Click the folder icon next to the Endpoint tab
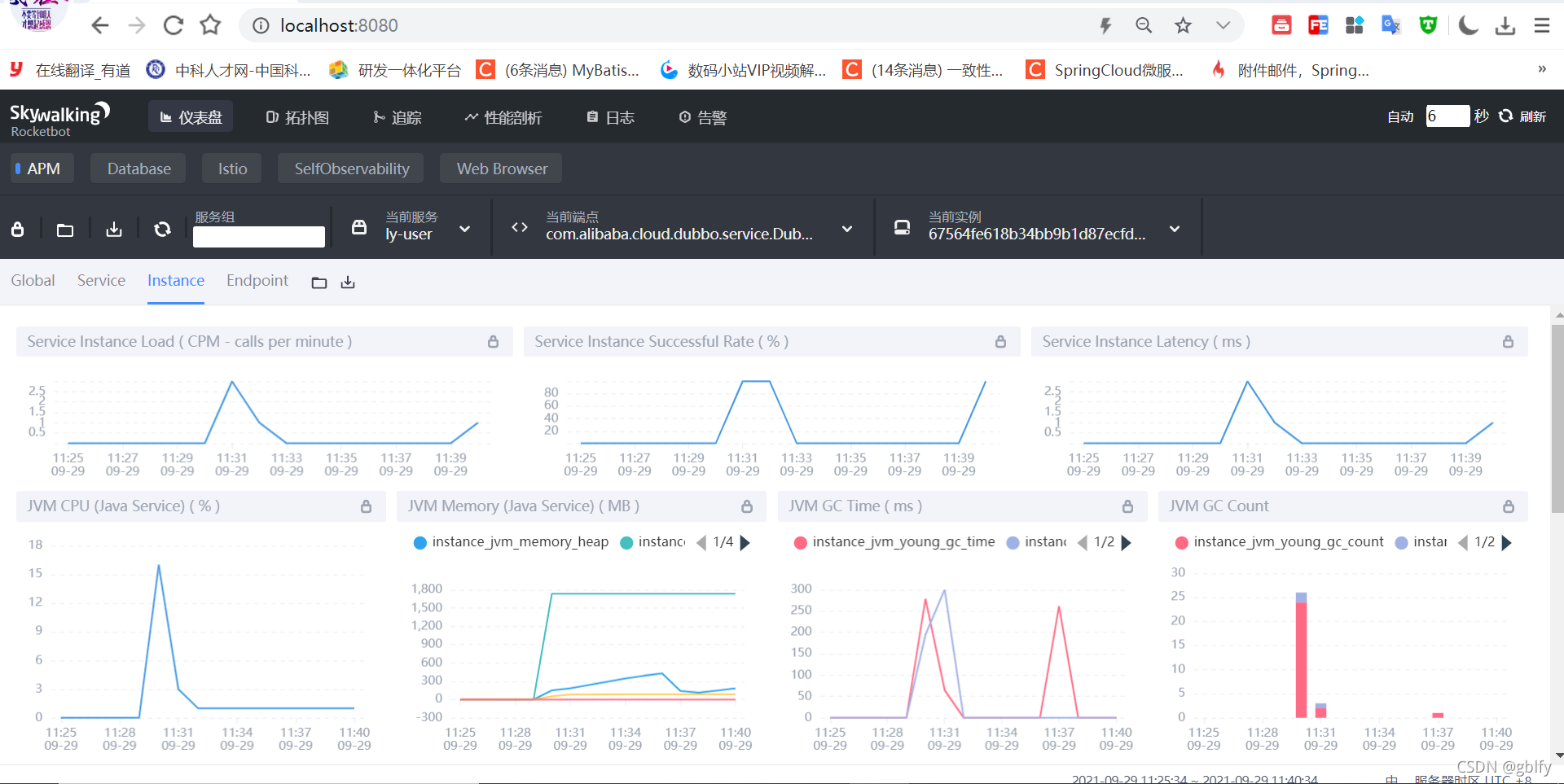The width and height of the screenshot is (1564, 784). point(319,283)
